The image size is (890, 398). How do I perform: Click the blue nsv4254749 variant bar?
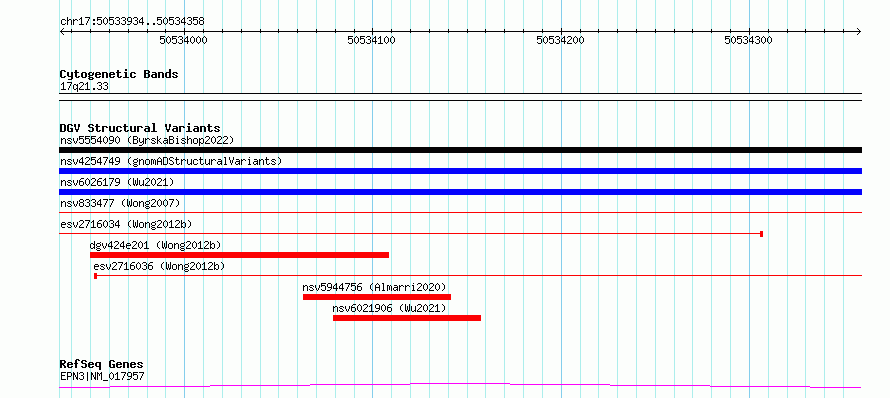pos(460,171)
